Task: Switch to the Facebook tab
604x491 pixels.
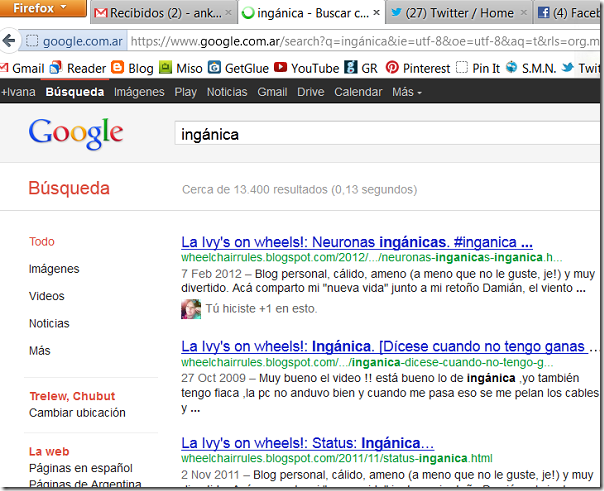Action: (569, 13)
